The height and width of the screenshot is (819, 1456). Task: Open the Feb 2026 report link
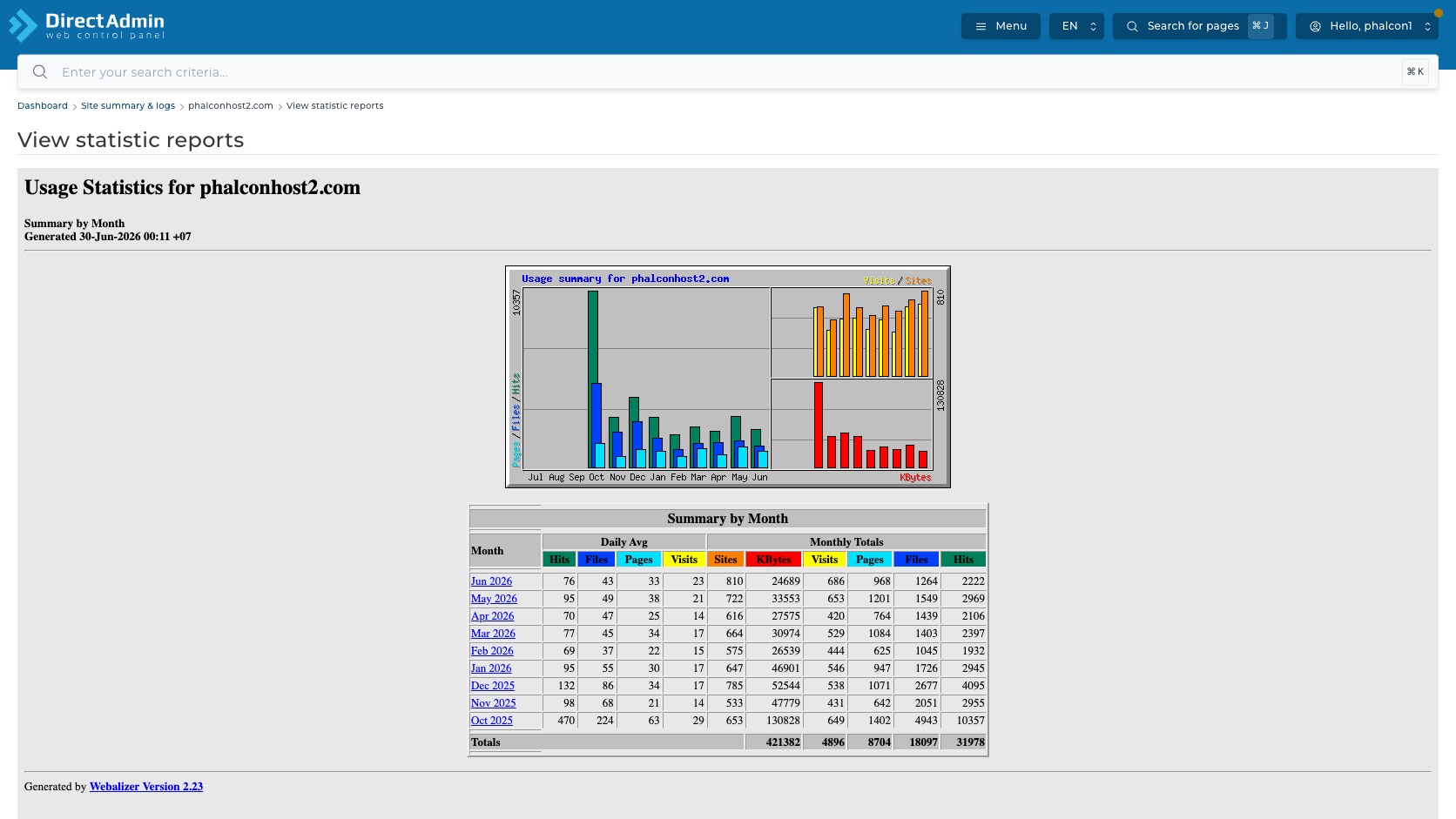coord(492,651)
